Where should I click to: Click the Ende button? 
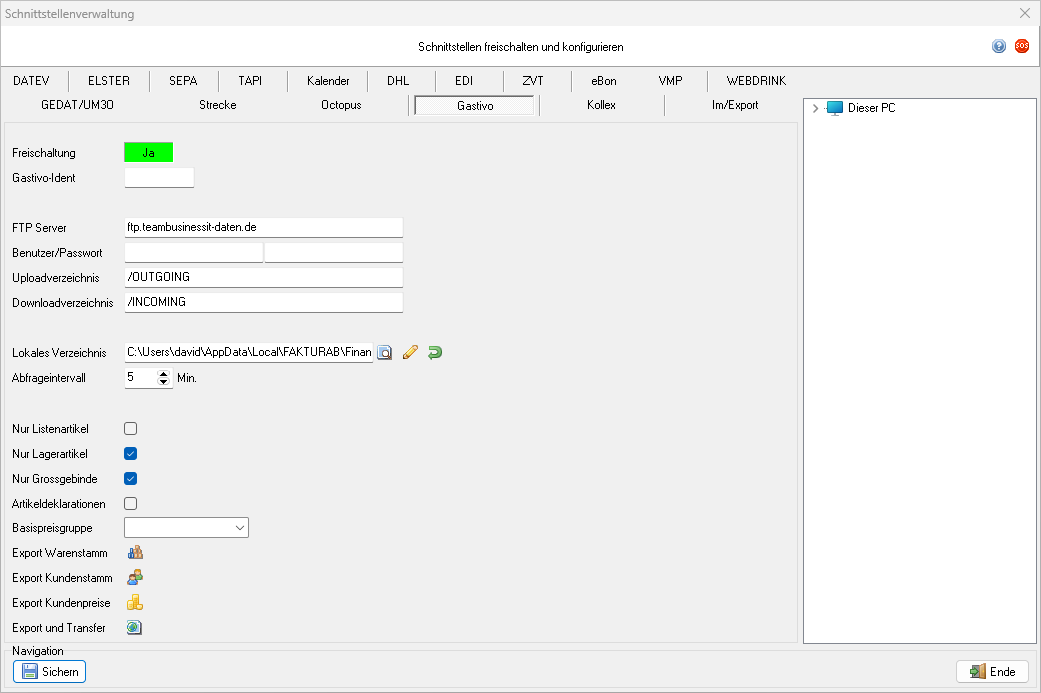[992, 672]
